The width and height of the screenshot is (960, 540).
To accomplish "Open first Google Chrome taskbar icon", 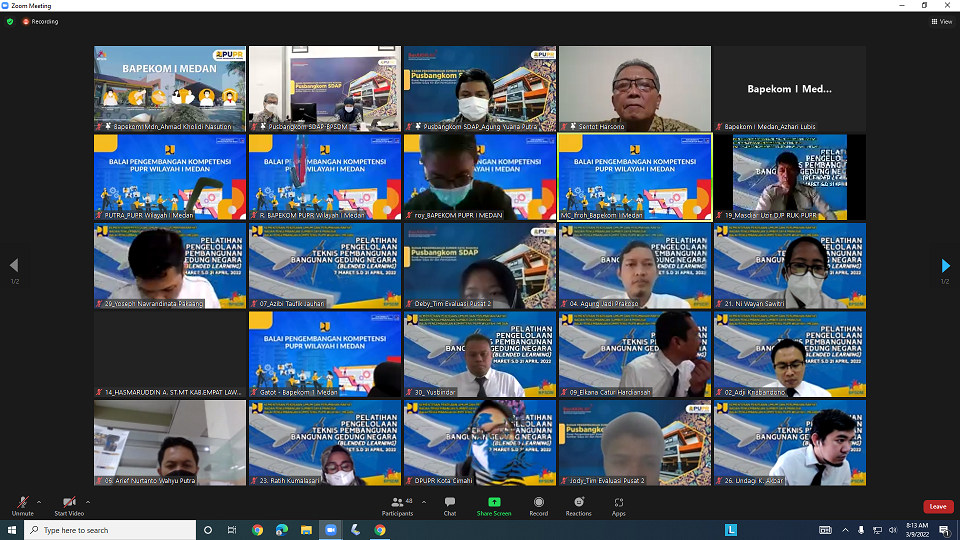I will [257, 530].
